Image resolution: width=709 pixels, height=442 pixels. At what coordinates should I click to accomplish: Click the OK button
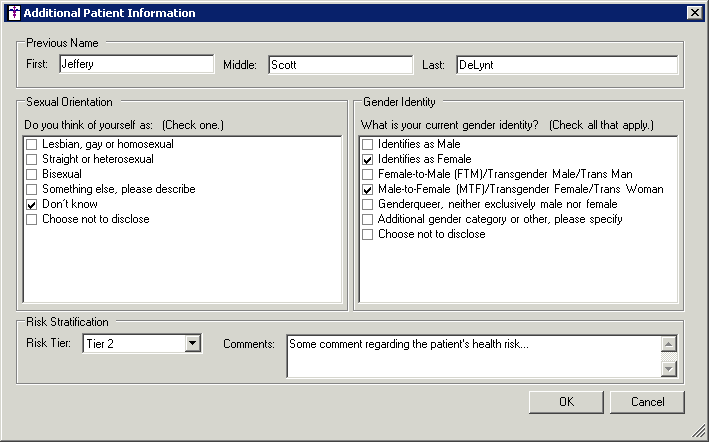point(566,402)
